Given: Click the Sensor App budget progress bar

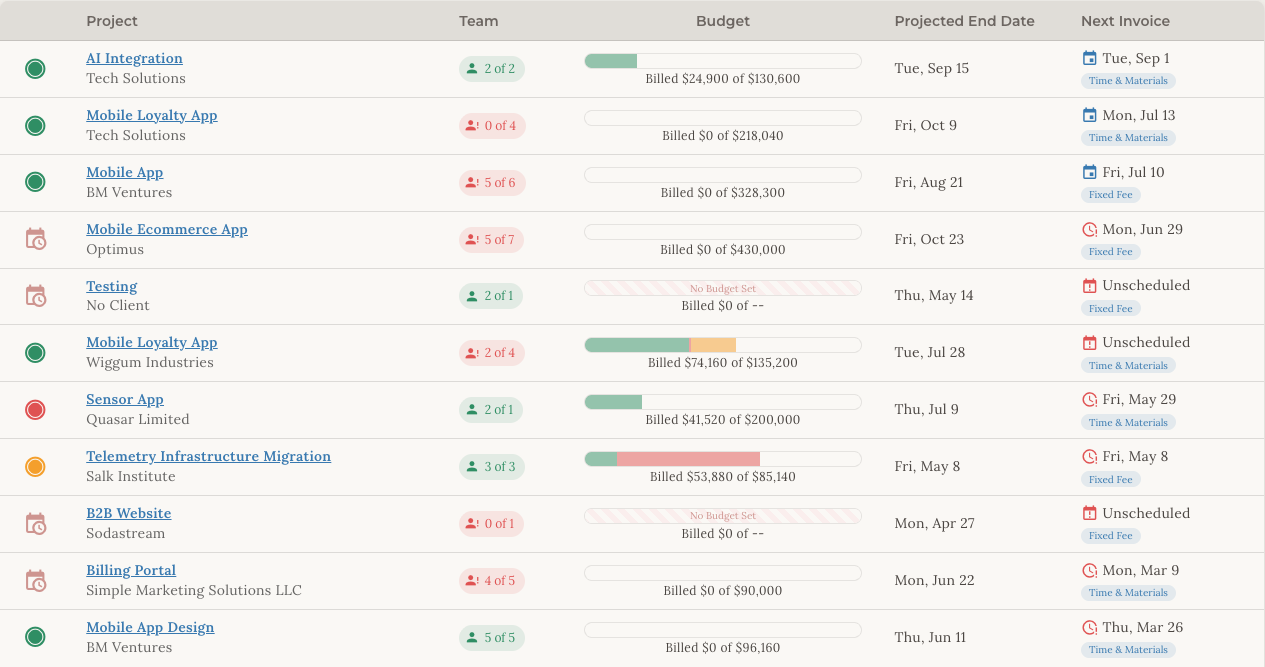Looking at the screenshot, I should point(723,402).
